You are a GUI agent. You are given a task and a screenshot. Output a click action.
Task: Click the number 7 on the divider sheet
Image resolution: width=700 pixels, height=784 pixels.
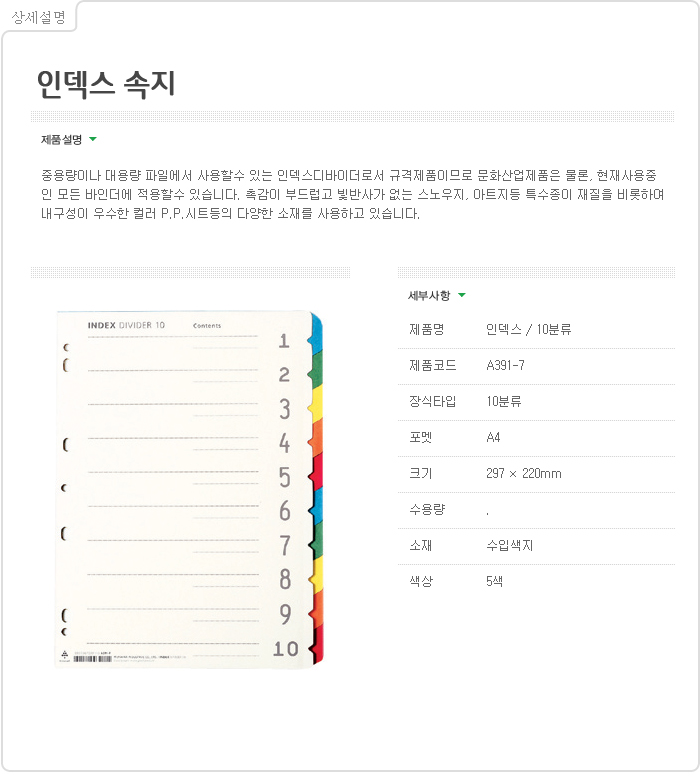coord(284,545)
